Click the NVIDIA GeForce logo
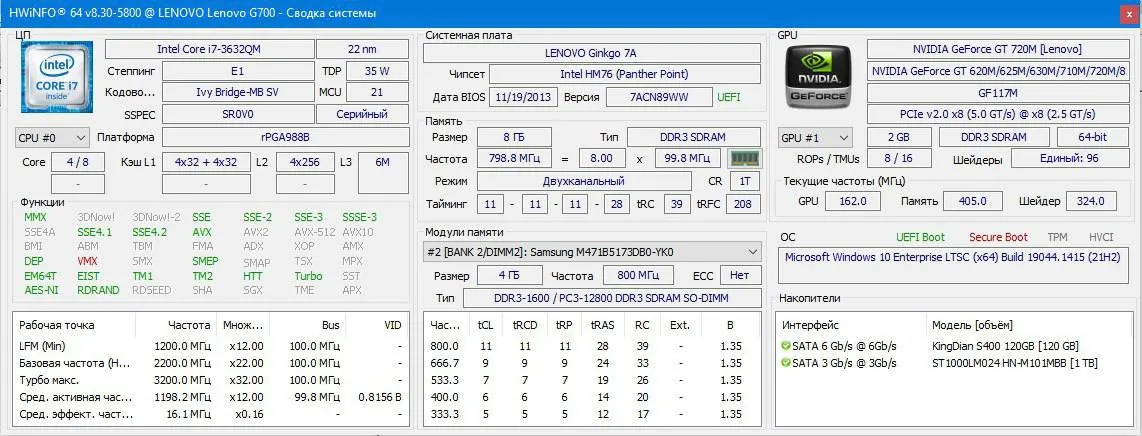The width and height of the screenshot is (1142, 436). pos(819,76)
